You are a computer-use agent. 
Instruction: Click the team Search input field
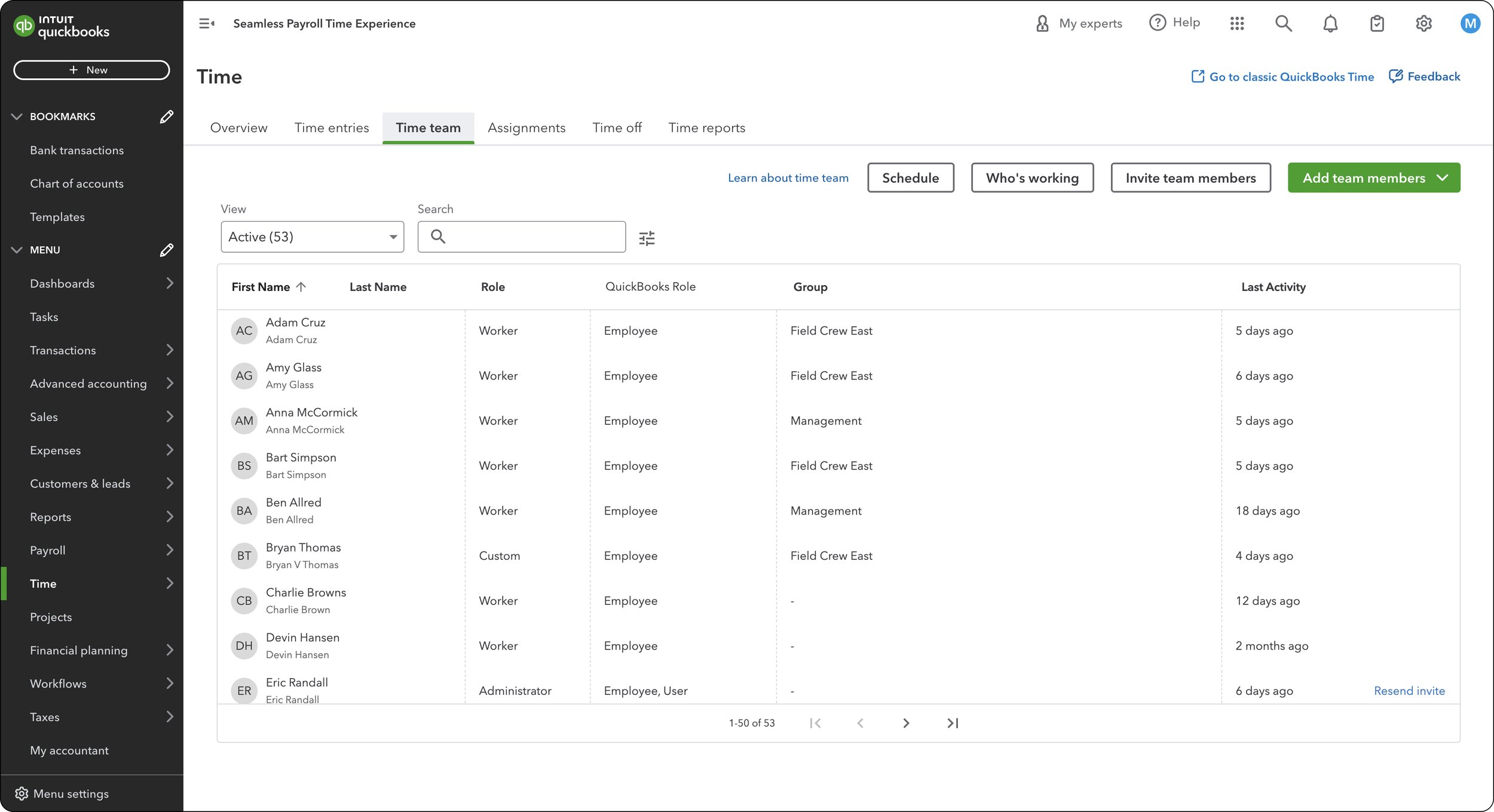(532, 237)
